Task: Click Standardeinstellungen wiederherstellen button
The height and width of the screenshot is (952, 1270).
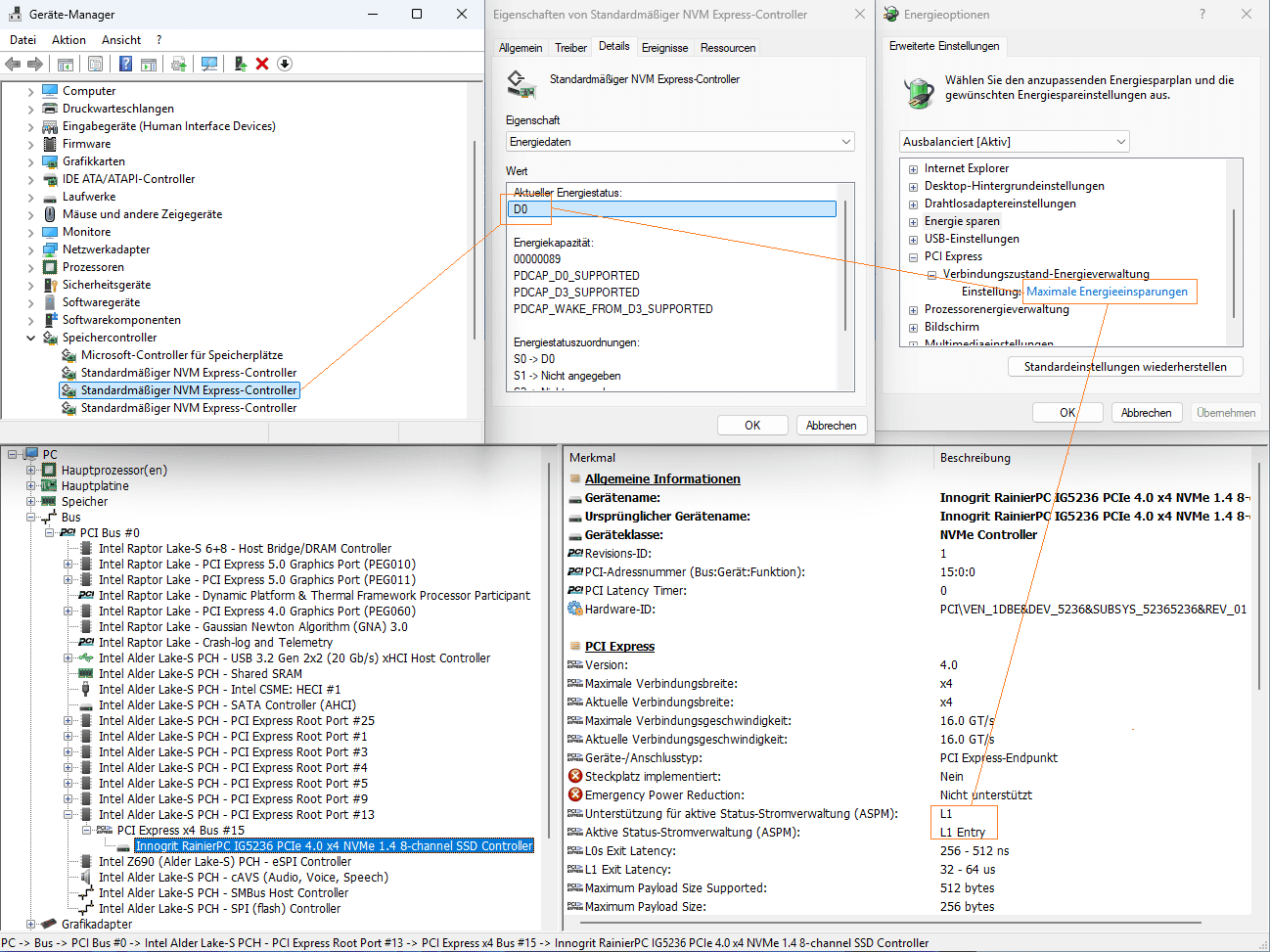Action: click(1125, 367)
